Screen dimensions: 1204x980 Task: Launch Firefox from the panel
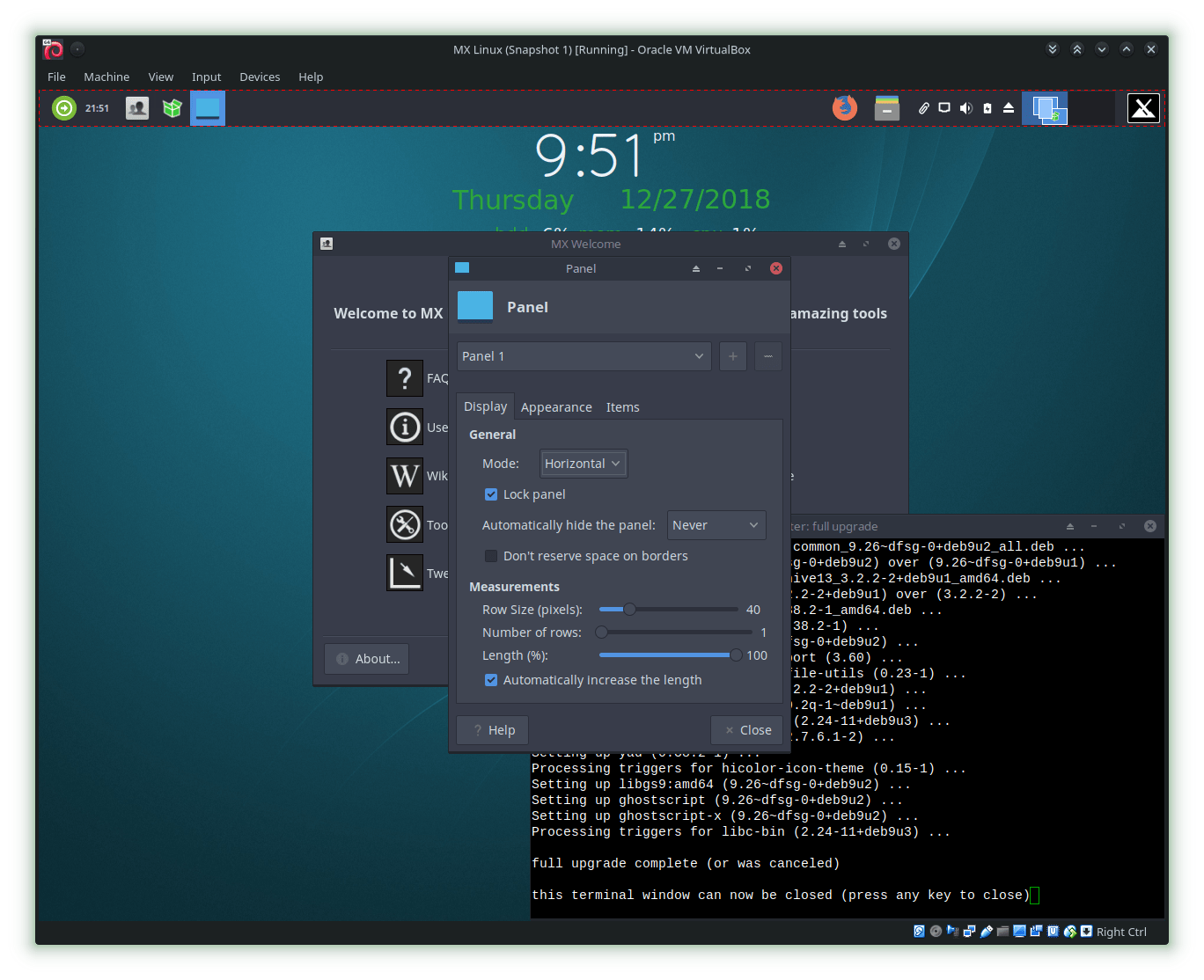tap(844, 108)
